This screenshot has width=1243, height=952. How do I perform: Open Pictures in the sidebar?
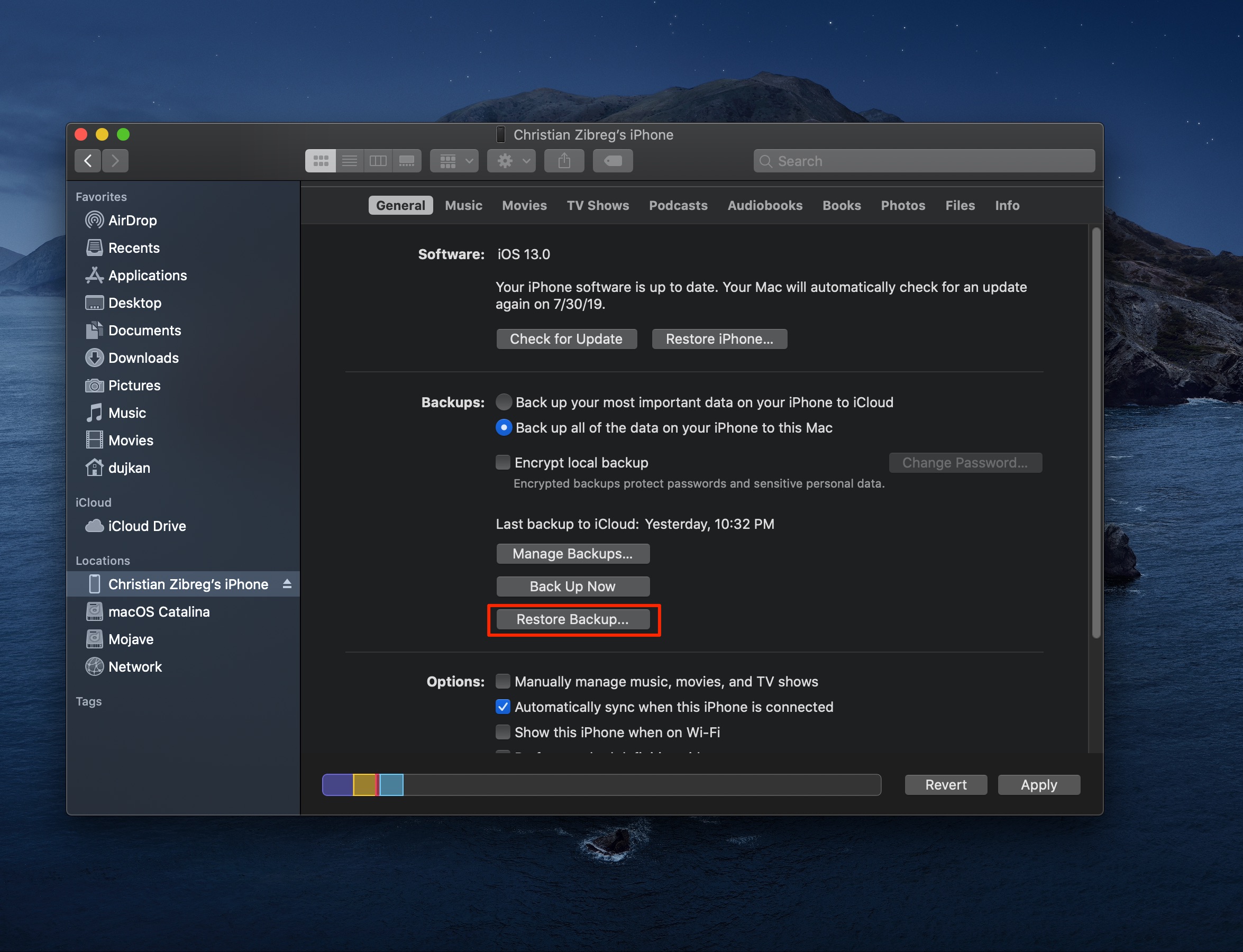[x=183, y=386]
